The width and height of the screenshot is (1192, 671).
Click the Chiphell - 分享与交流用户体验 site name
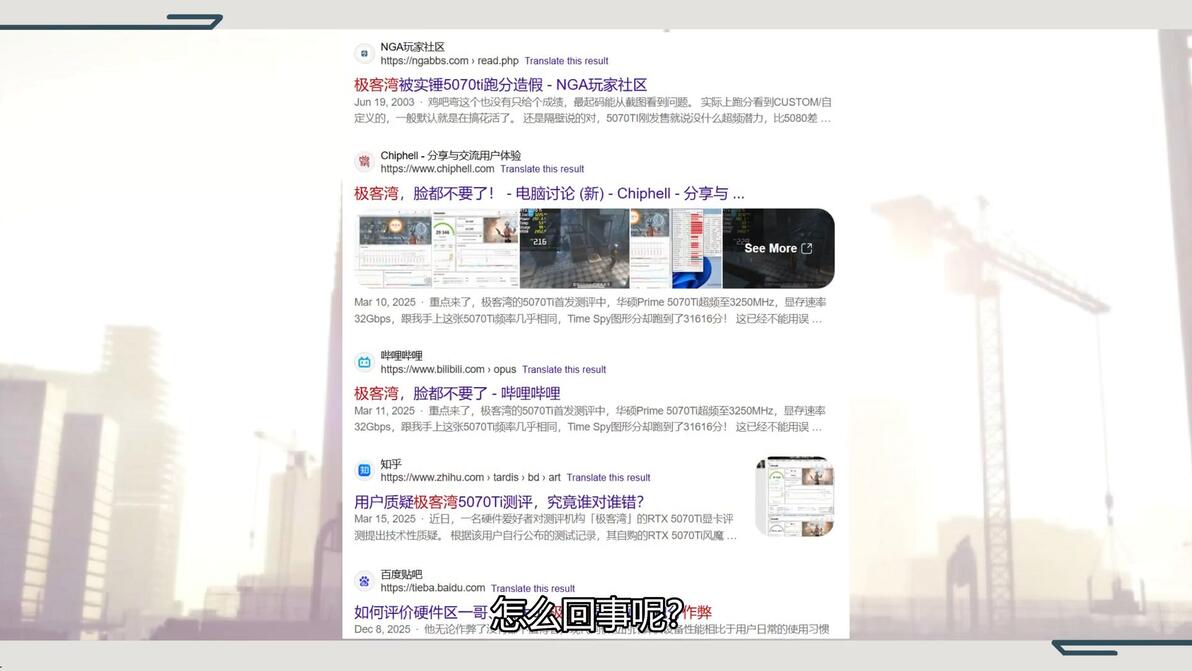[451, 156]
